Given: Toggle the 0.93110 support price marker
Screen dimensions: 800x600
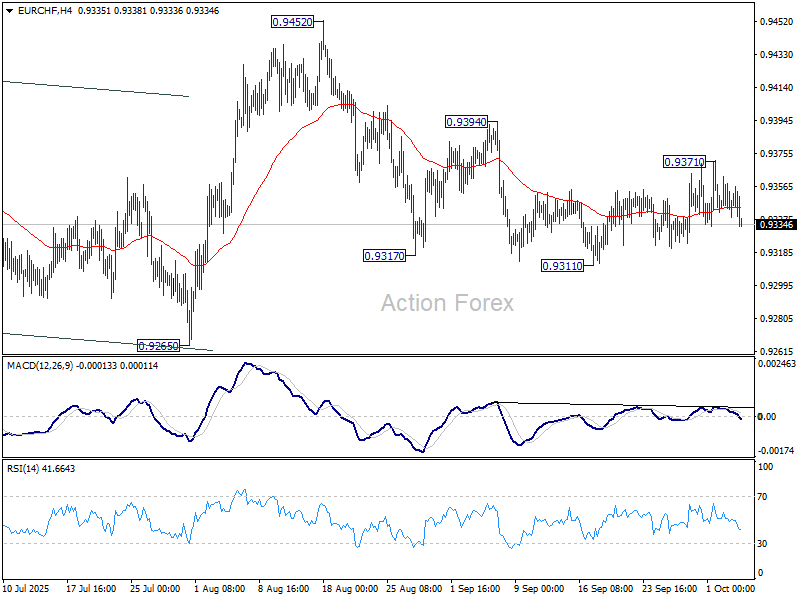Looking at the screenshot, I should click(565, 263).
